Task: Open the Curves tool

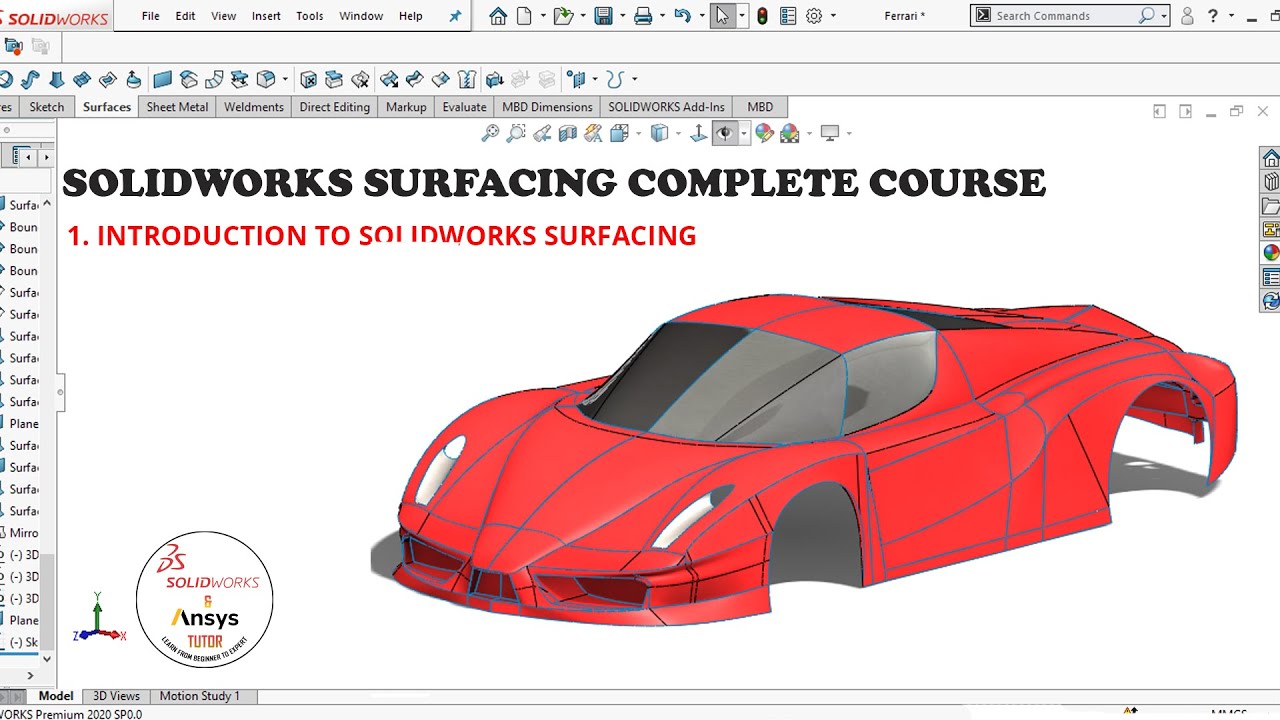Action: click(x=615, y=80)
